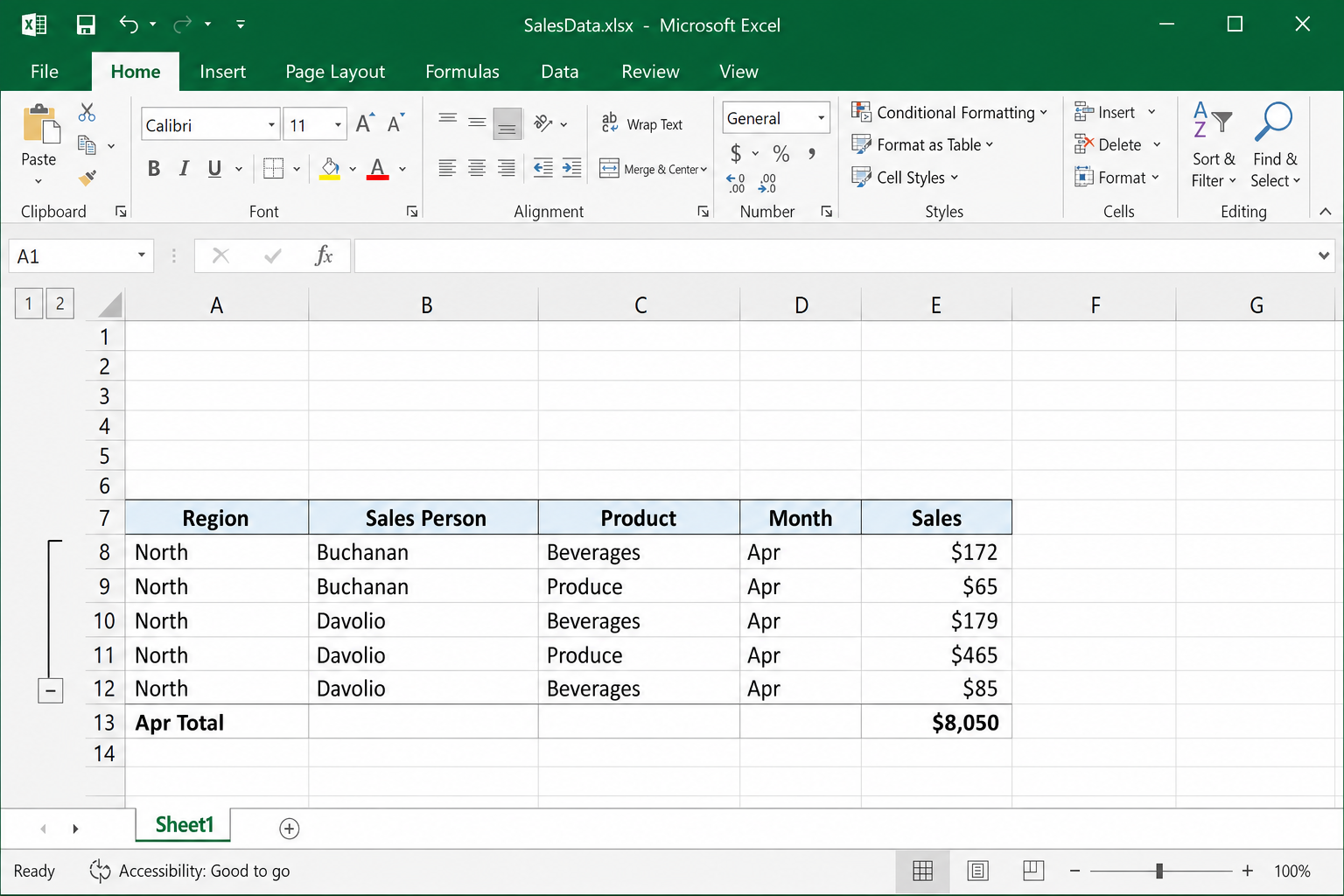This screenshot has height=896, width=1344.
Task: Open the Calibri font name dropdown
Action: (x=271, y=125)
